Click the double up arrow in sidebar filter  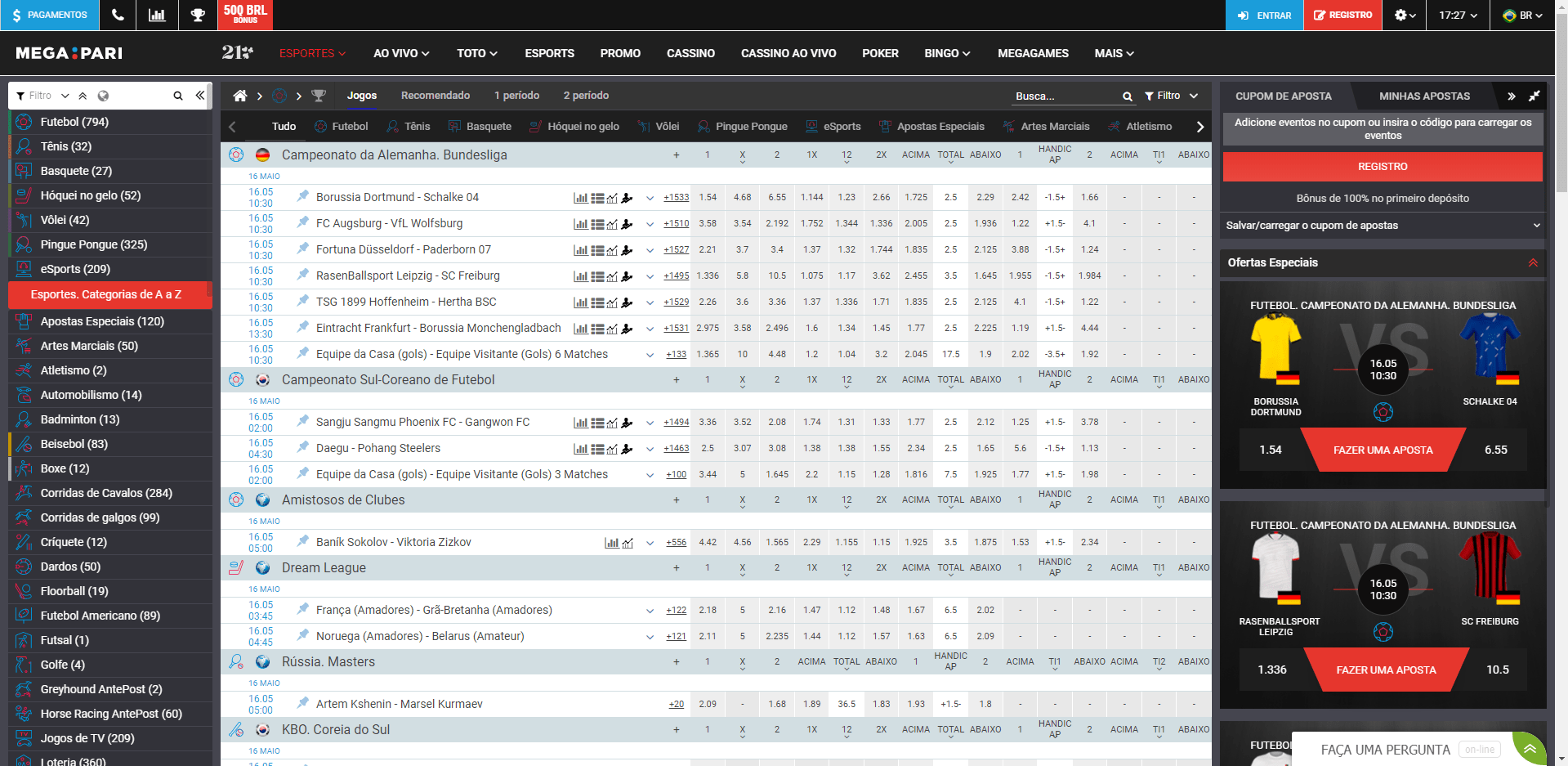[83, 96]
